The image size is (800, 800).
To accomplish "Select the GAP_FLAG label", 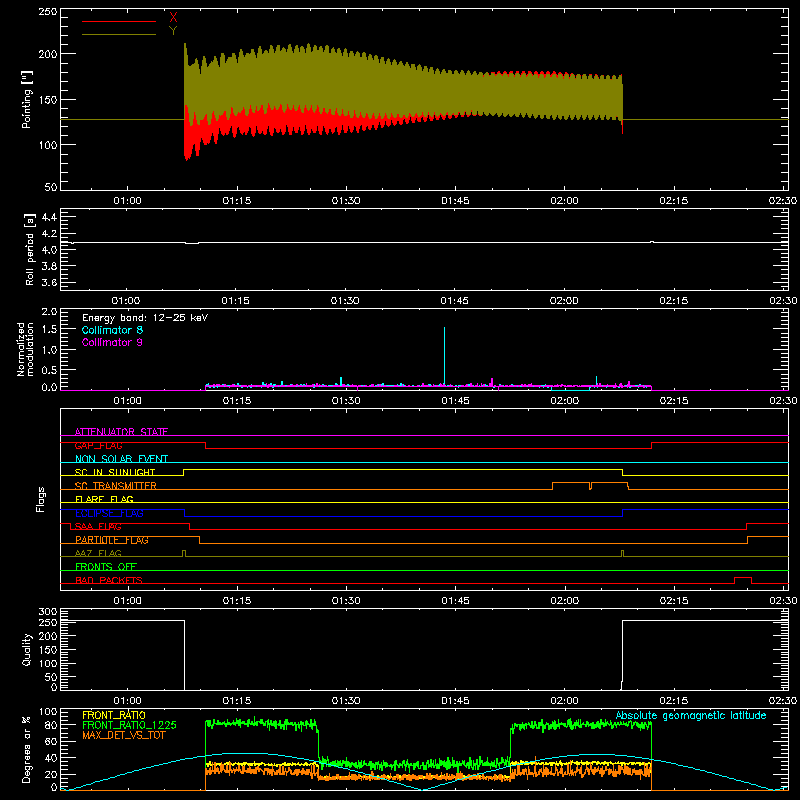I will (98, 445).
